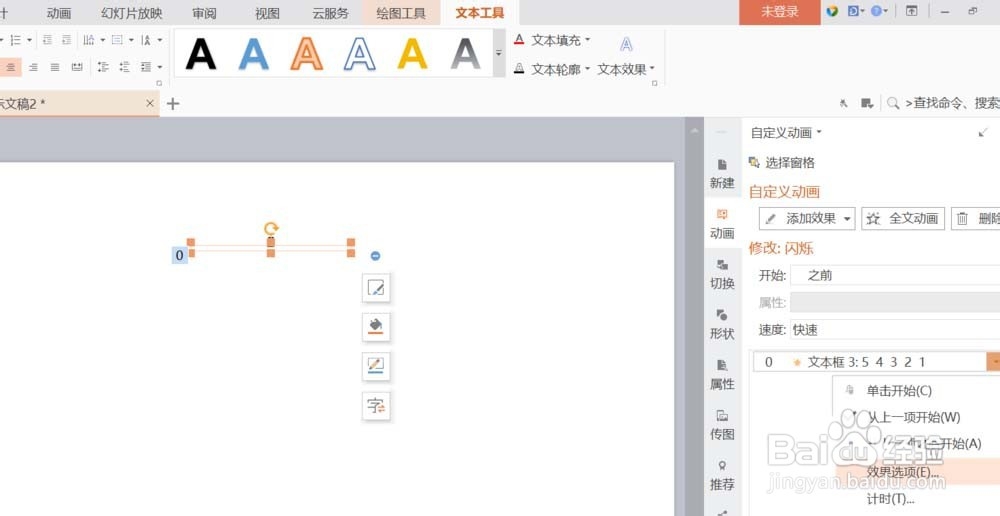
Task: Click the shape style floating button
Action: (x=376, y=288)
